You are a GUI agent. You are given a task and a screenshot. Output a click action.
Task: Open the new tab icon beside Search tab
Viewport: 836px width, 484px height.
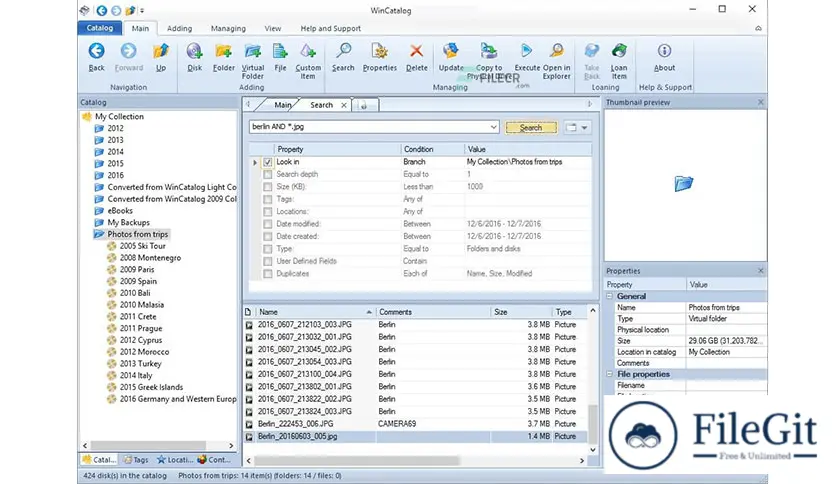(364, 105)
